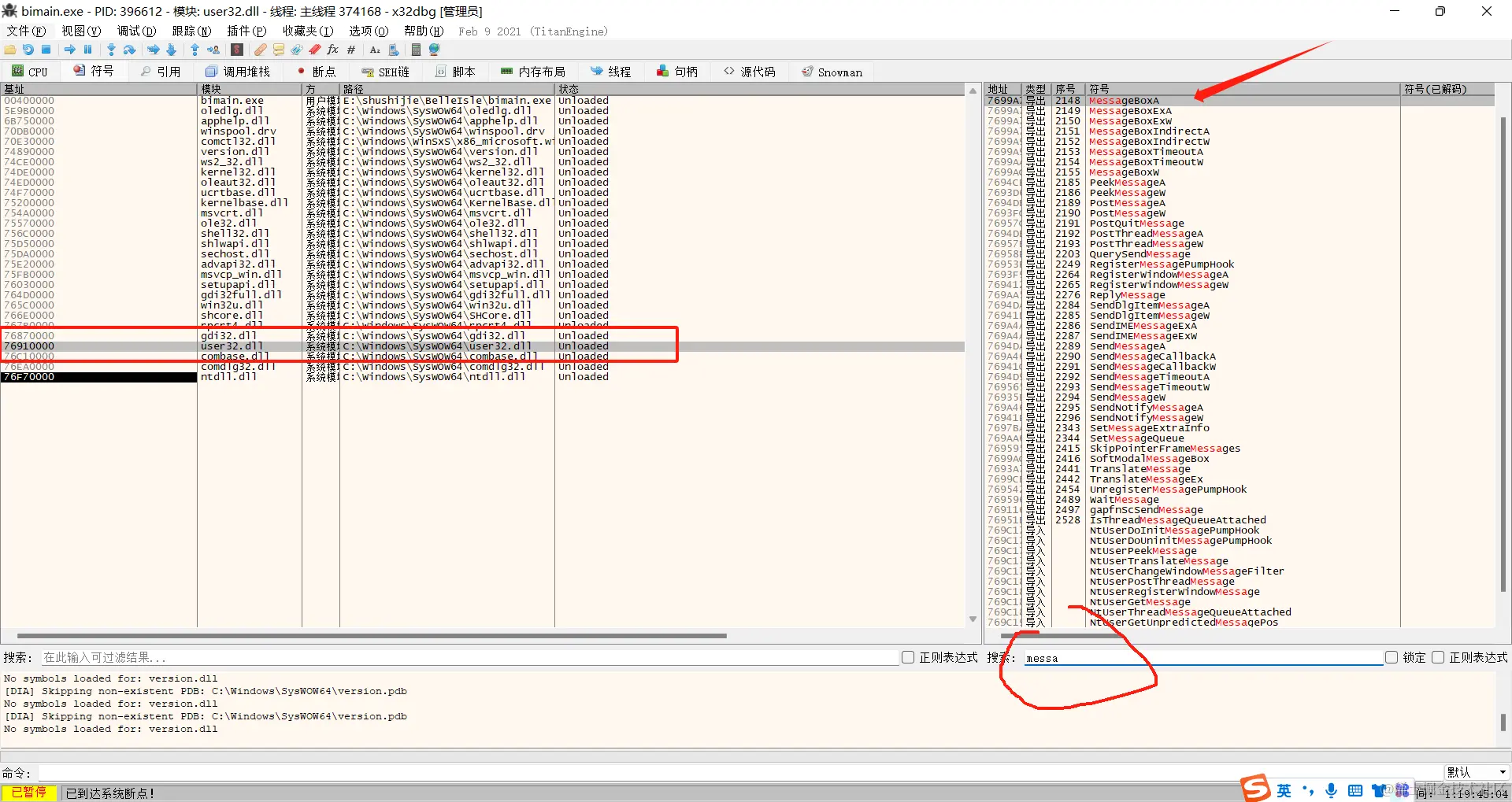This screenshot has width=1512, height=802.
Task: Open the 选项 menu
Action: pyautogui.click(x=369, y=31)
